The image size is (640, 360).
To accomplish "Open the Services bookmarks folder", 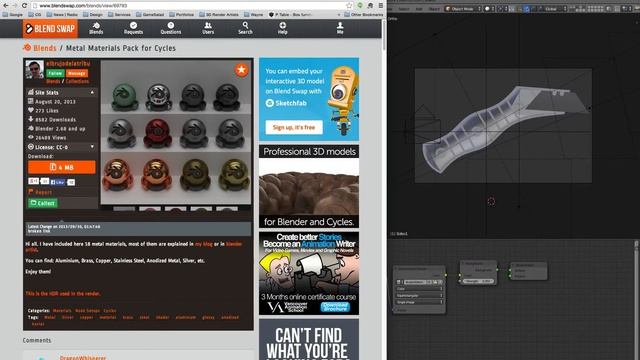I will (x=119, y=14).
